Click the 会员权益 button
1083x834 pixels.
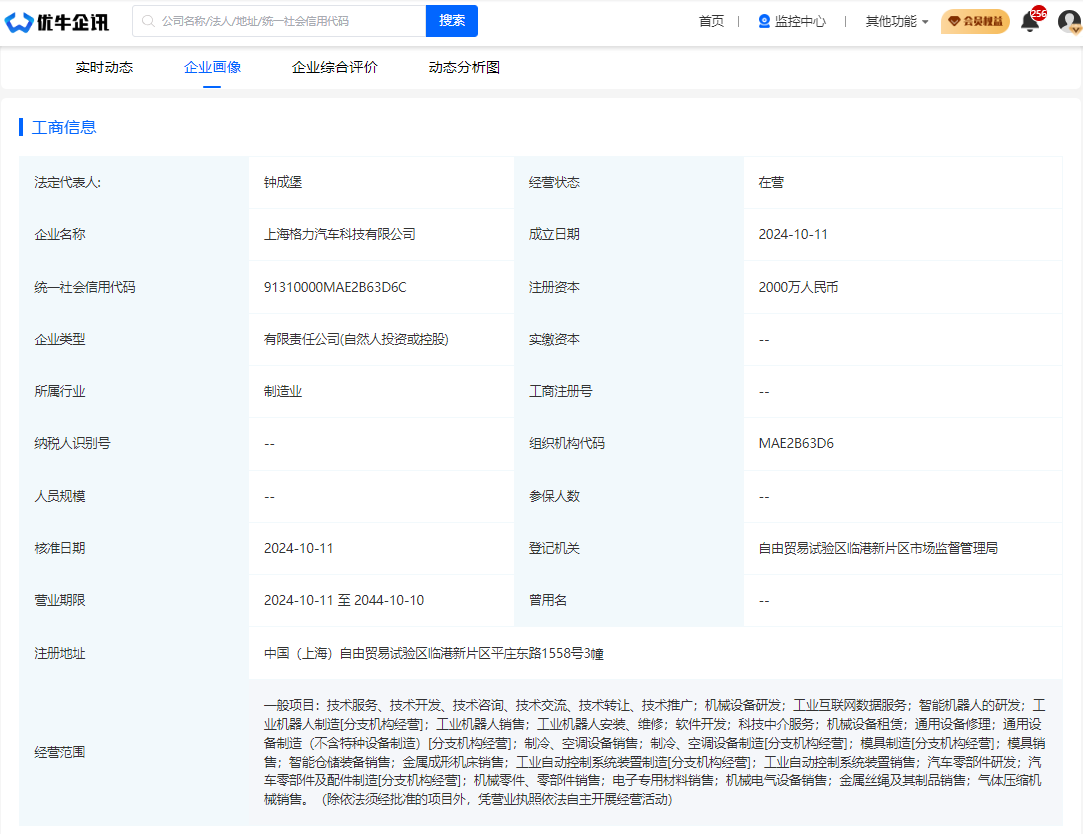coord(975,20)
